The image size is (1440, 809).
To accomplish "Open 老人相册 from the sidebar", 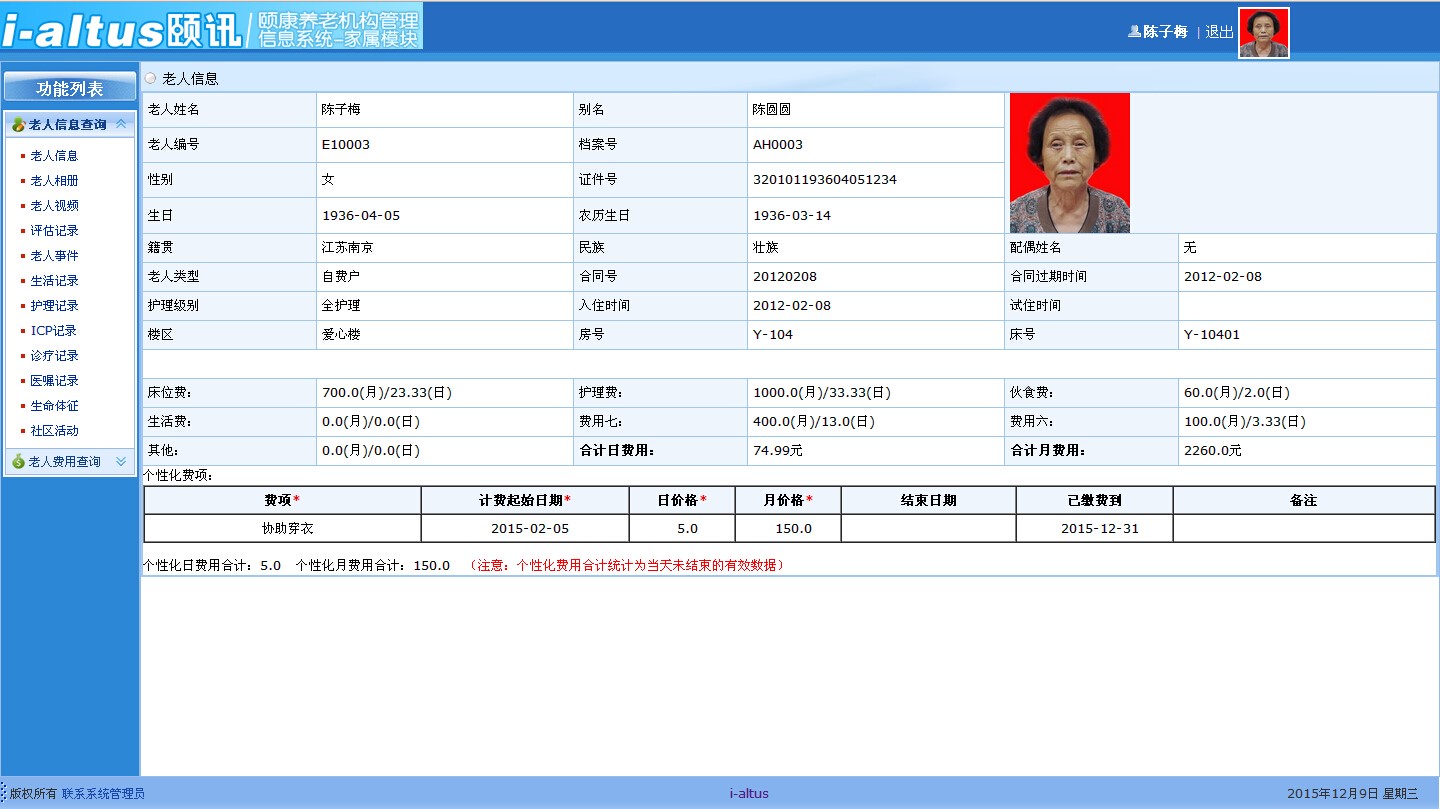I will point(54,181).
